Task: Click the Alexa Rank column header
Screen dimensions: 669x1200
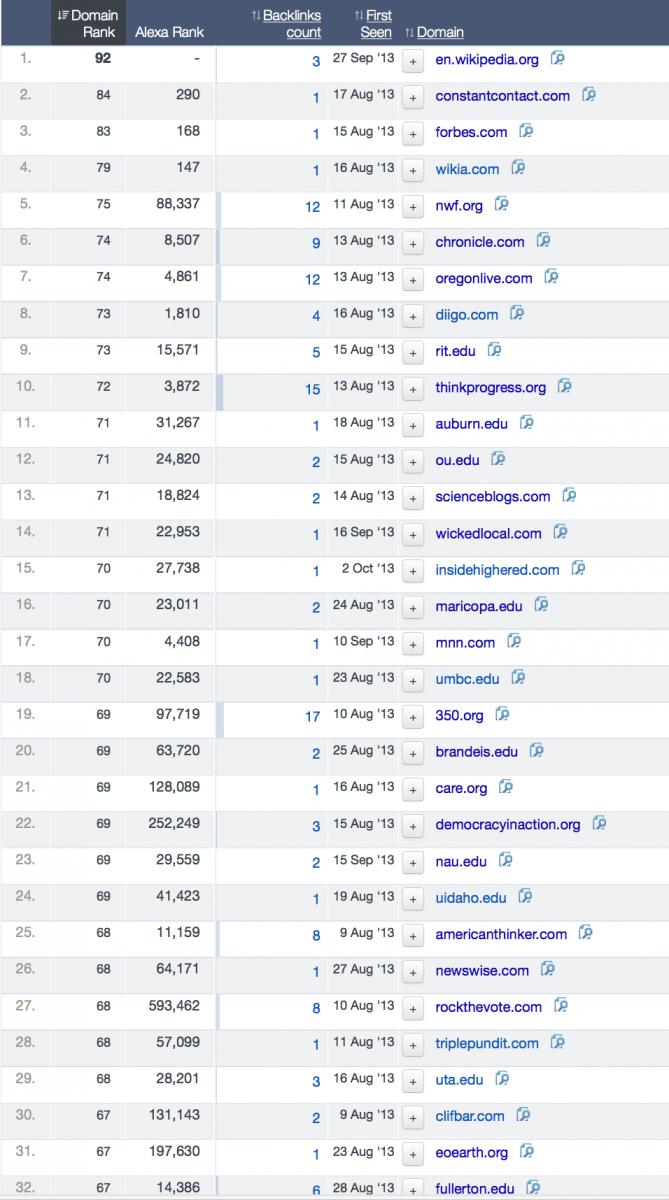Action: tap(169, 32)
